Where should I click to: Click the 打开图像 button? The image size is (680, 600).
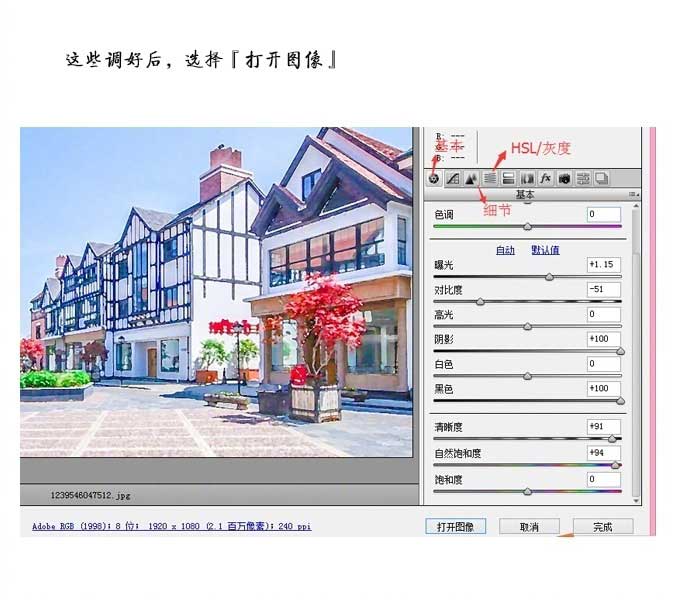[455, 527]
